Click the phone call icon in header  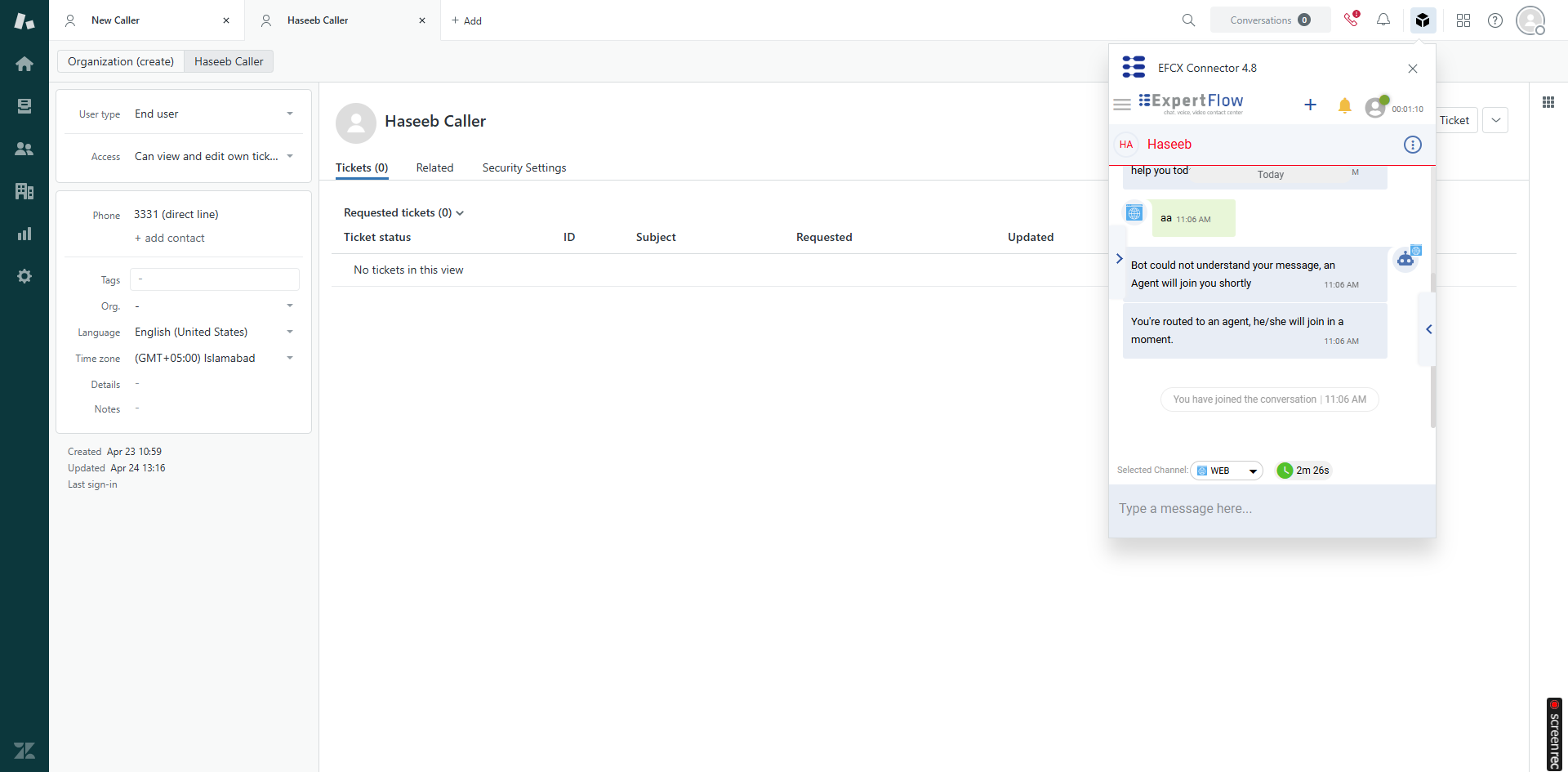tap(1351, 20)
